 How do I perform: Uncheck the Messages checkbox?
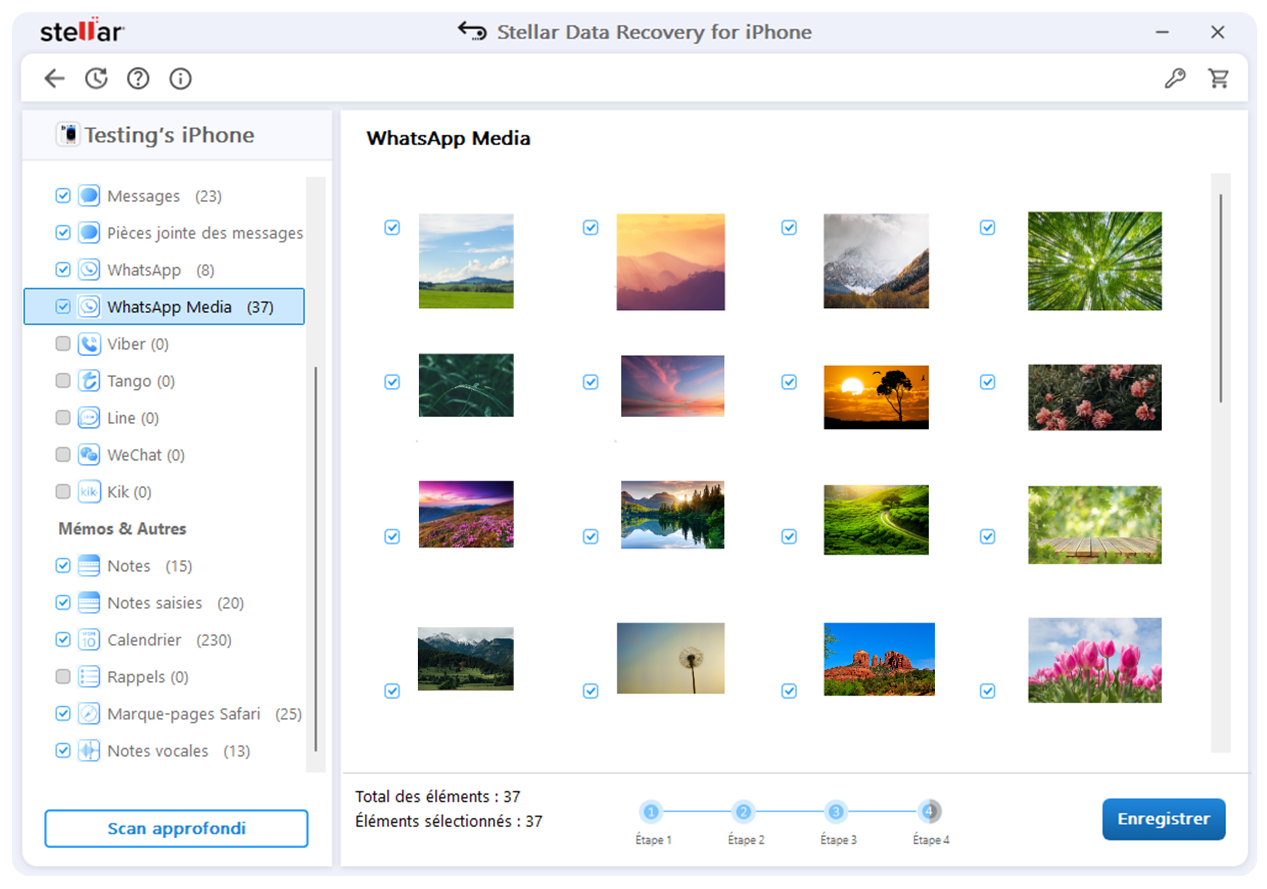tap(63, 196)
